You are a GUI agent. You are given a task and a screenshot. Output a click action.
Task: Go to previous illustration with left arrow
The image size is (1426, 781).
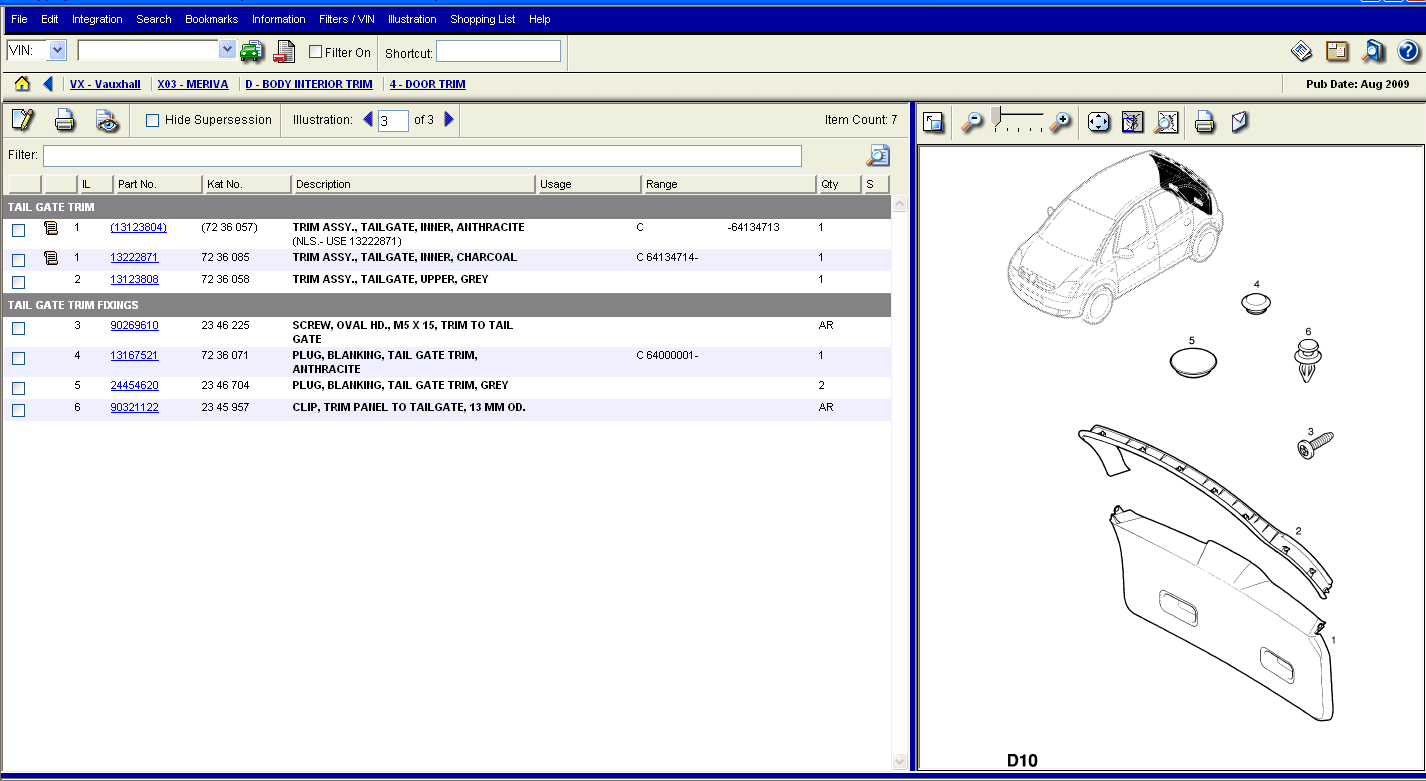tap(368, 120)
